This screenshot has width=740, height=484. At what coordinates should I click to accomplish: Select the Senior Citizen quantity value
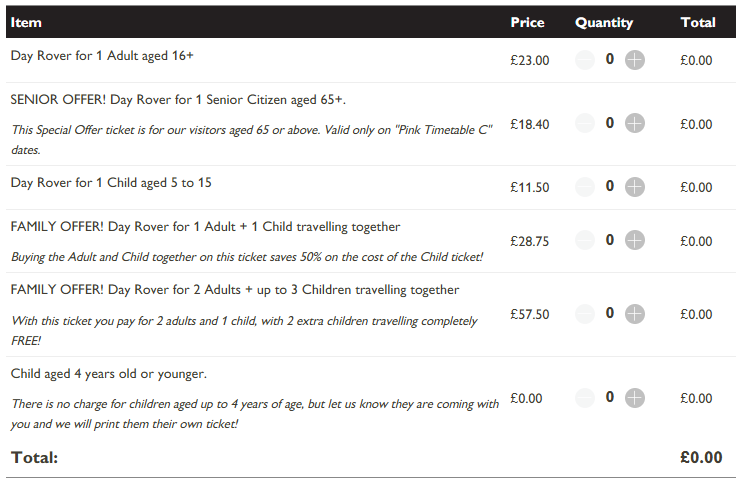[610, 123]
